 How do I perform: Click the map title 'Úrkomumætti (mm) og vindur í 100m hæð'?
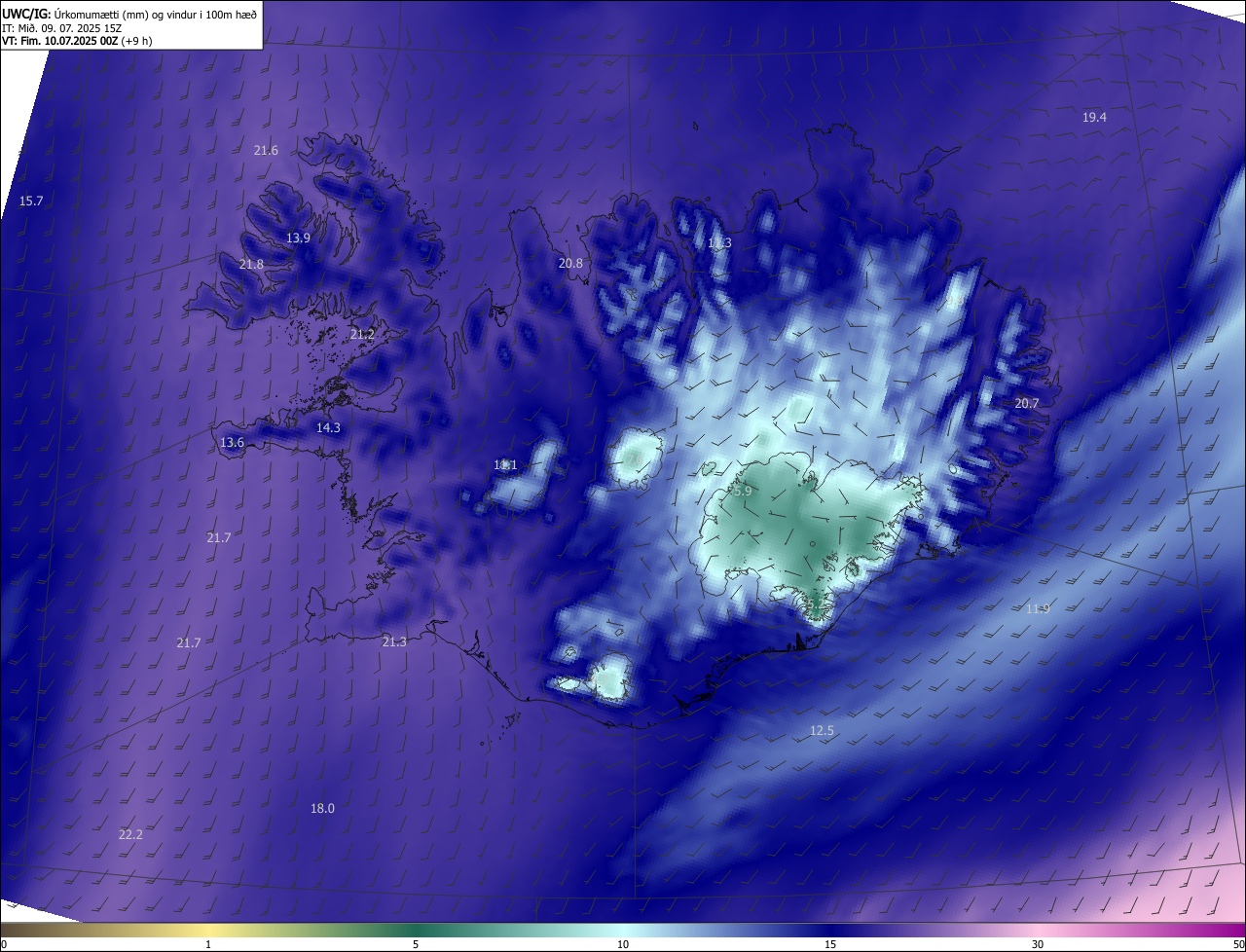click(x=155, y=13)
